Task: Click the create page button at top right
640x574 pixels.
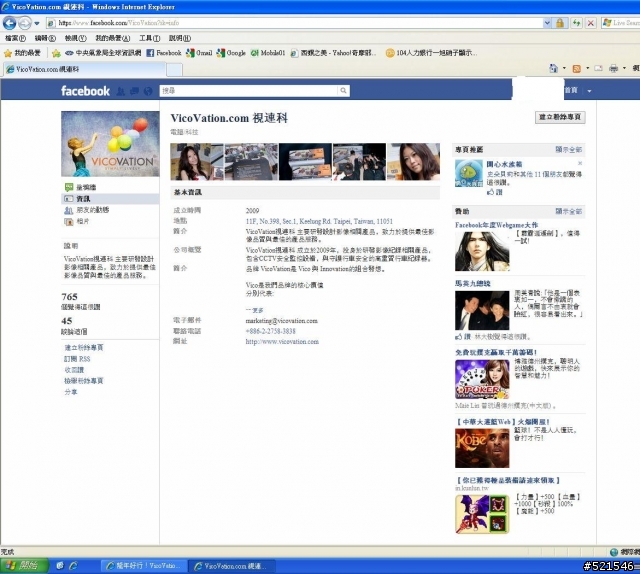Action: [x=560, y=117]
